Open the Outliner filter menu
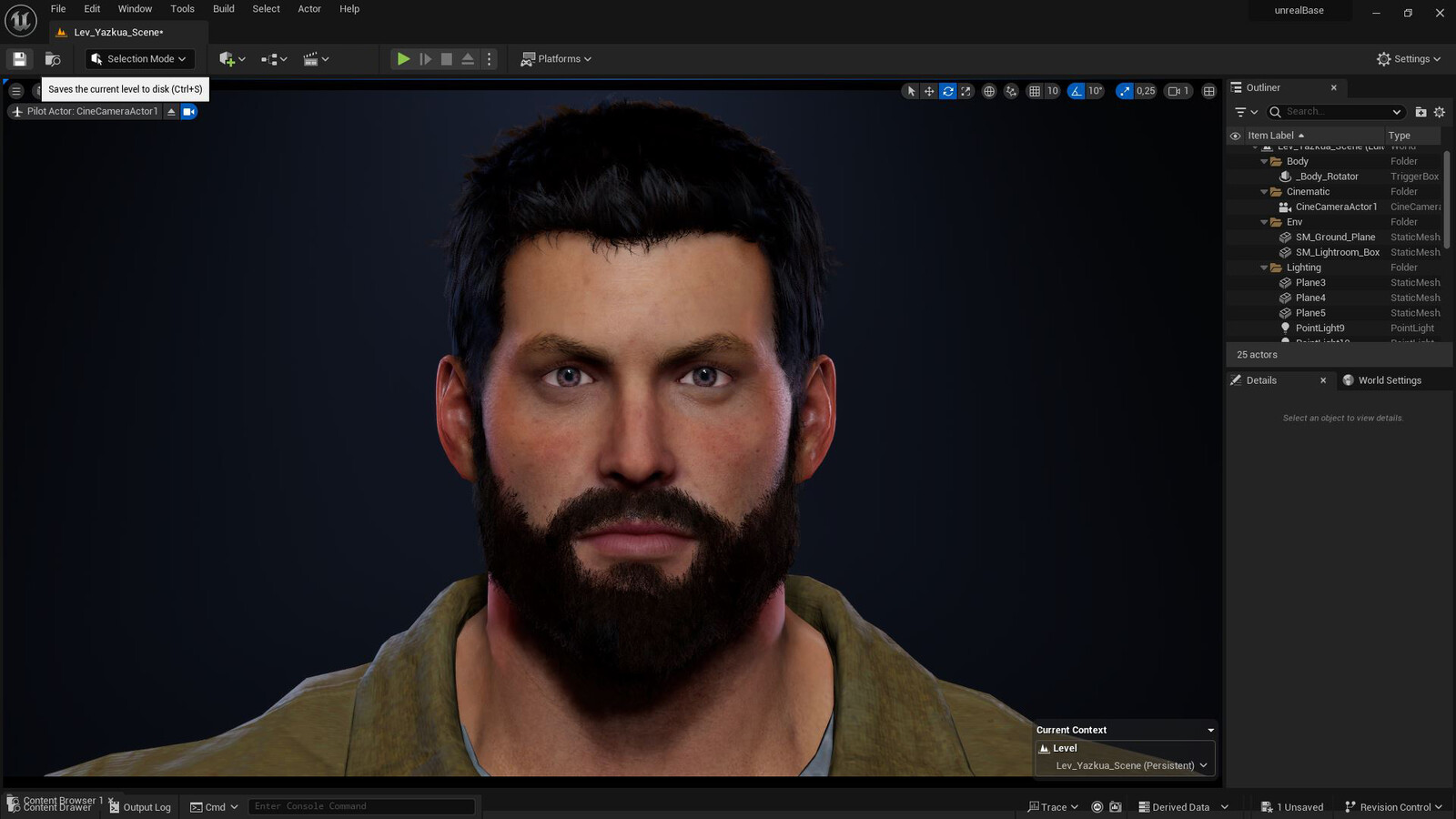 click(x=1246, y=112)
